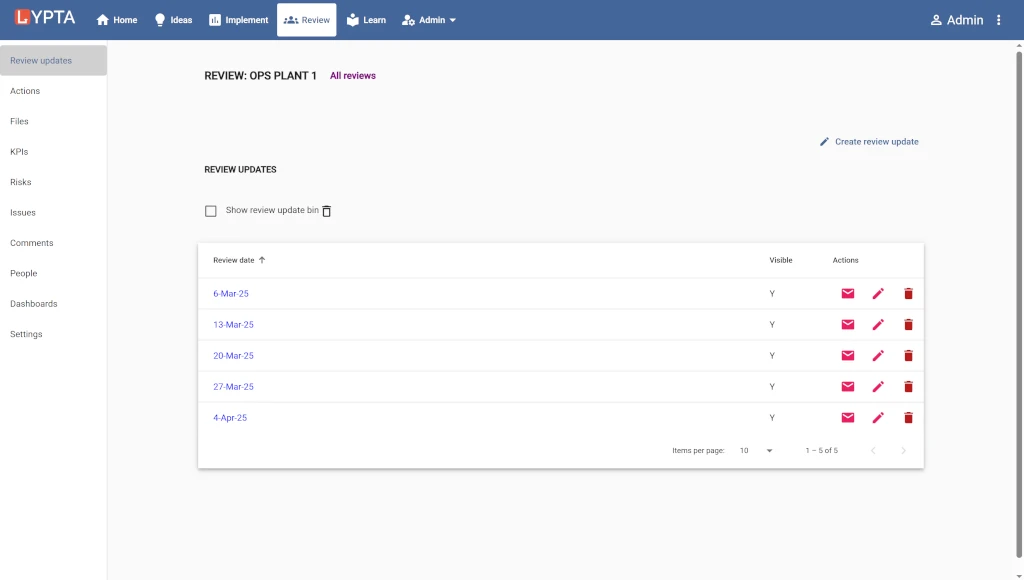Delete the 13-Mar-25 review update

908,325
